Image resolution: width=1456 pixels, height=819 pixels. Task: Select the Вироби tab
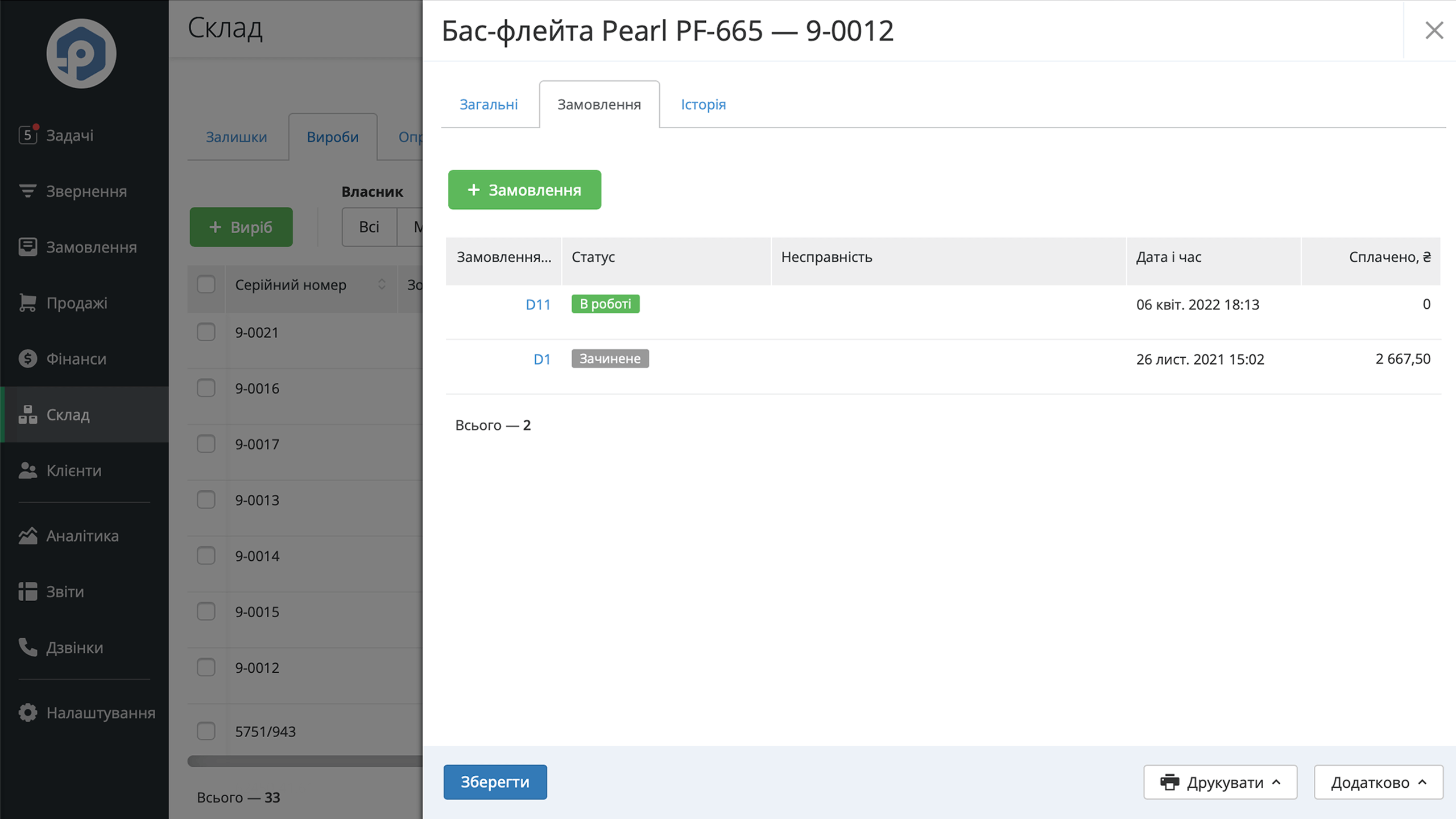333,137
